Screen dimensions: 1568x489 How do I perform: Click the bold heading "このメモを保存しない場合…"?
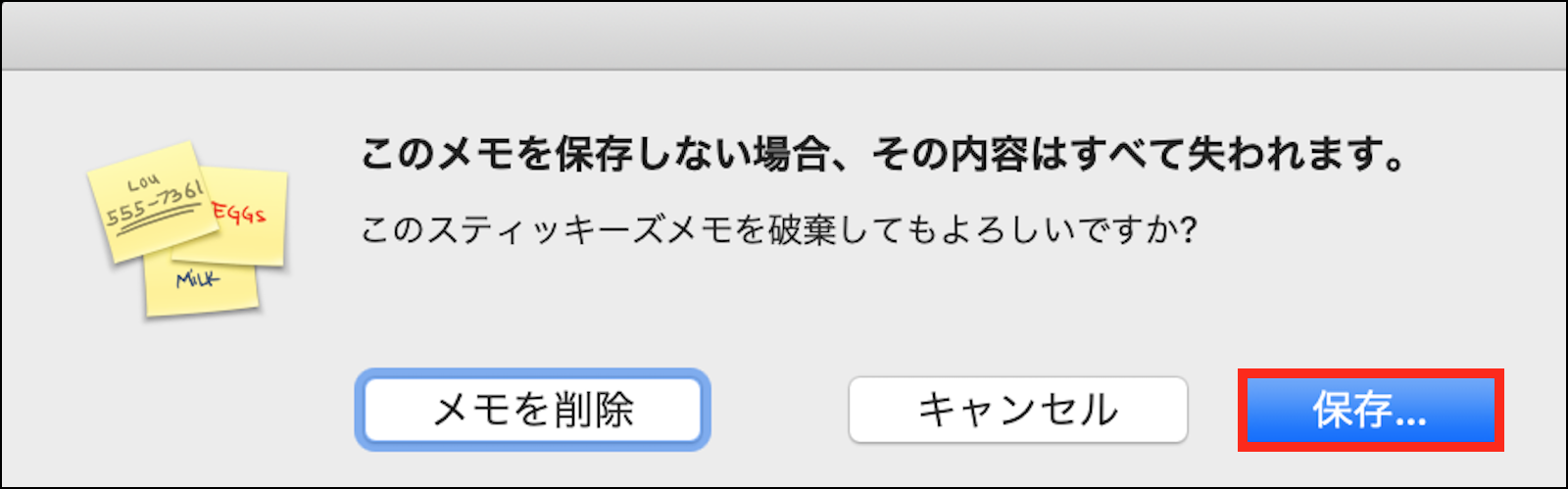tap(885, 154)
